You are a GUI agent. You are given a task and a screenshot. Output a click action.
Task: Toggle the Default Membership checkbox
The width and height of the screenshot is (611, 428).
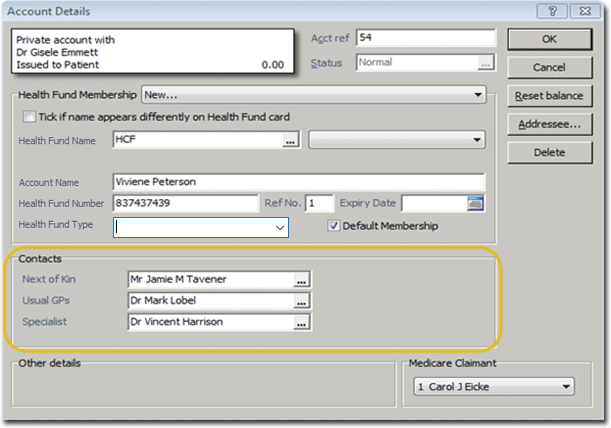(335, 226)
